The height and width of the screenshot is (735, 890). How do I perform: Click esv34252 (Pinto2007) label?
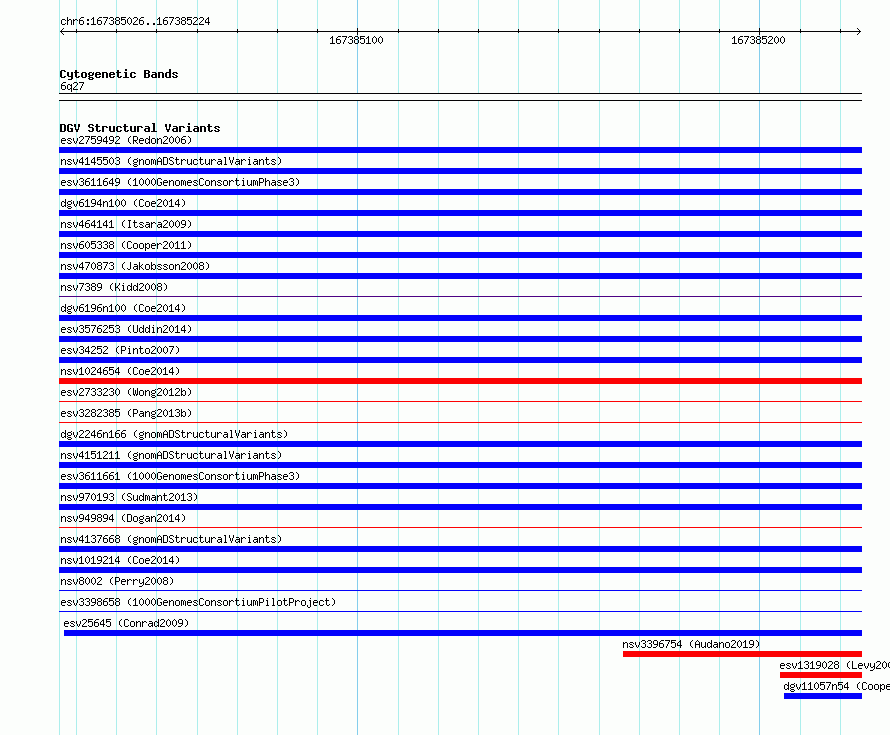pyautogui.click(x=120, y=350)
